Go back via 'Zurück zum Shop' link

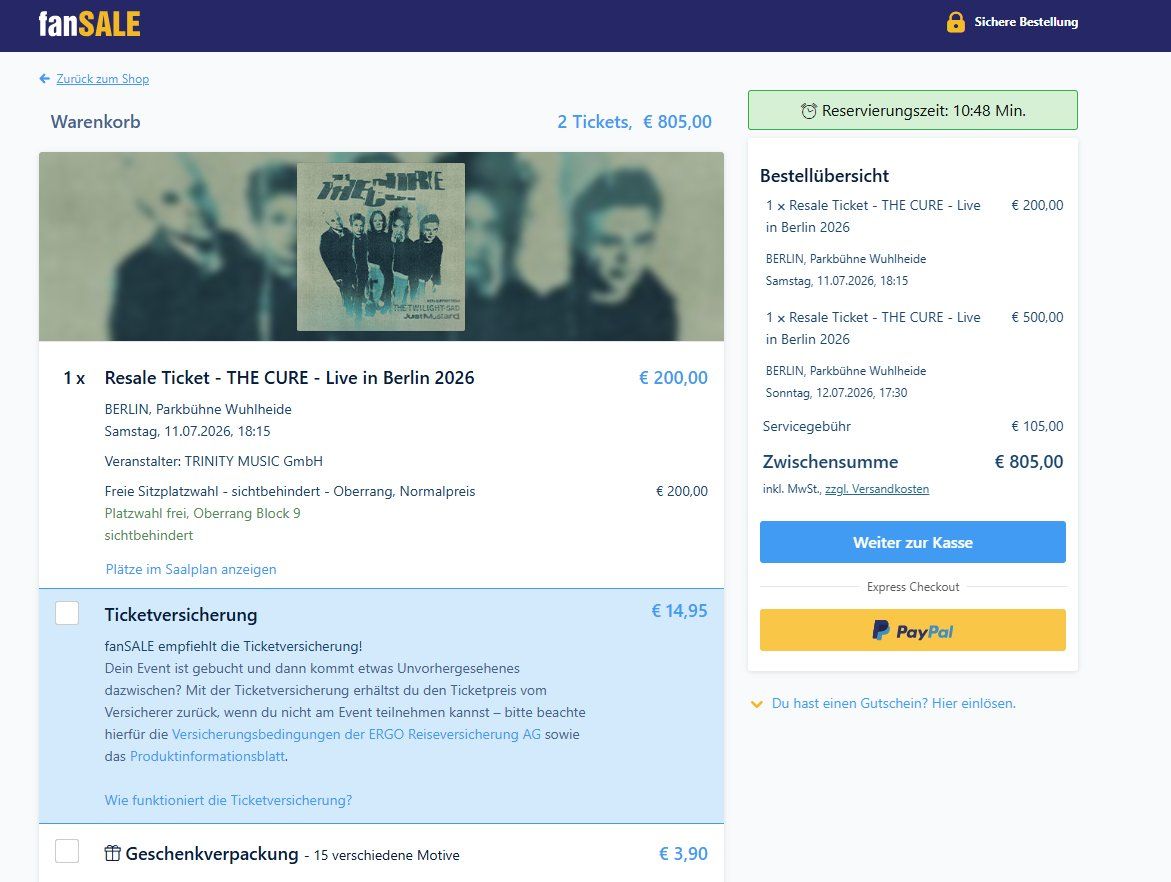coord(102,79)
